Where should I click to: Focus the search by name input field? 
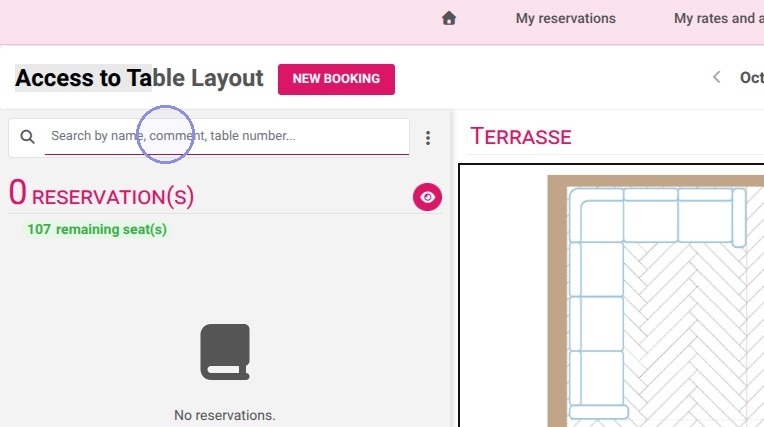tap(227, 136)
